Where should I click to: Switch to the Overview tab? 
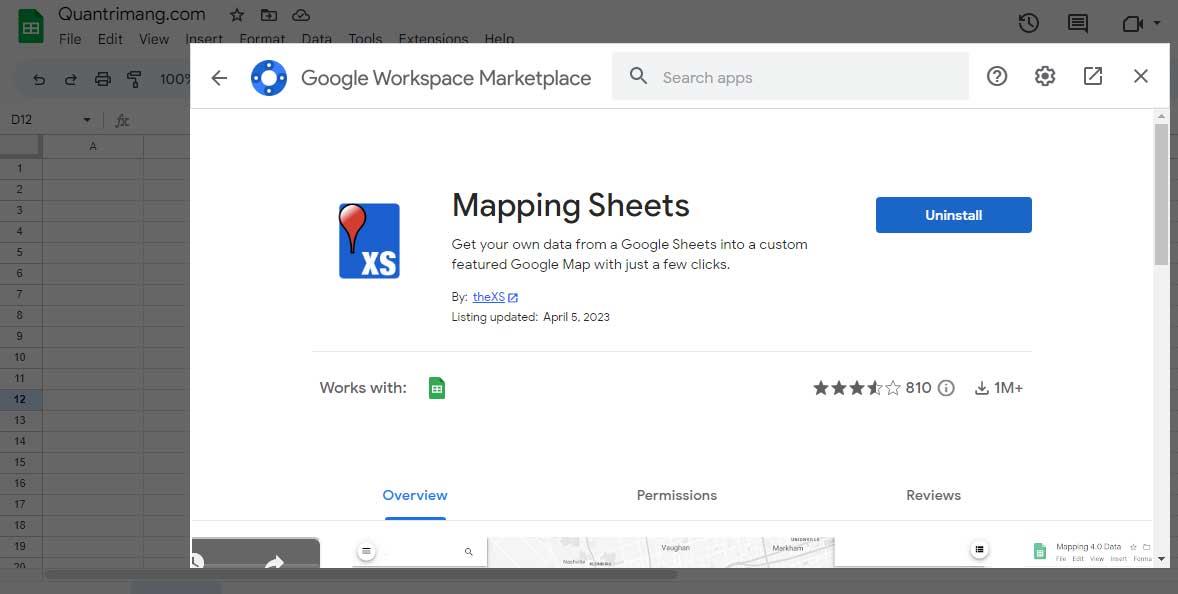tap(415, 495)
